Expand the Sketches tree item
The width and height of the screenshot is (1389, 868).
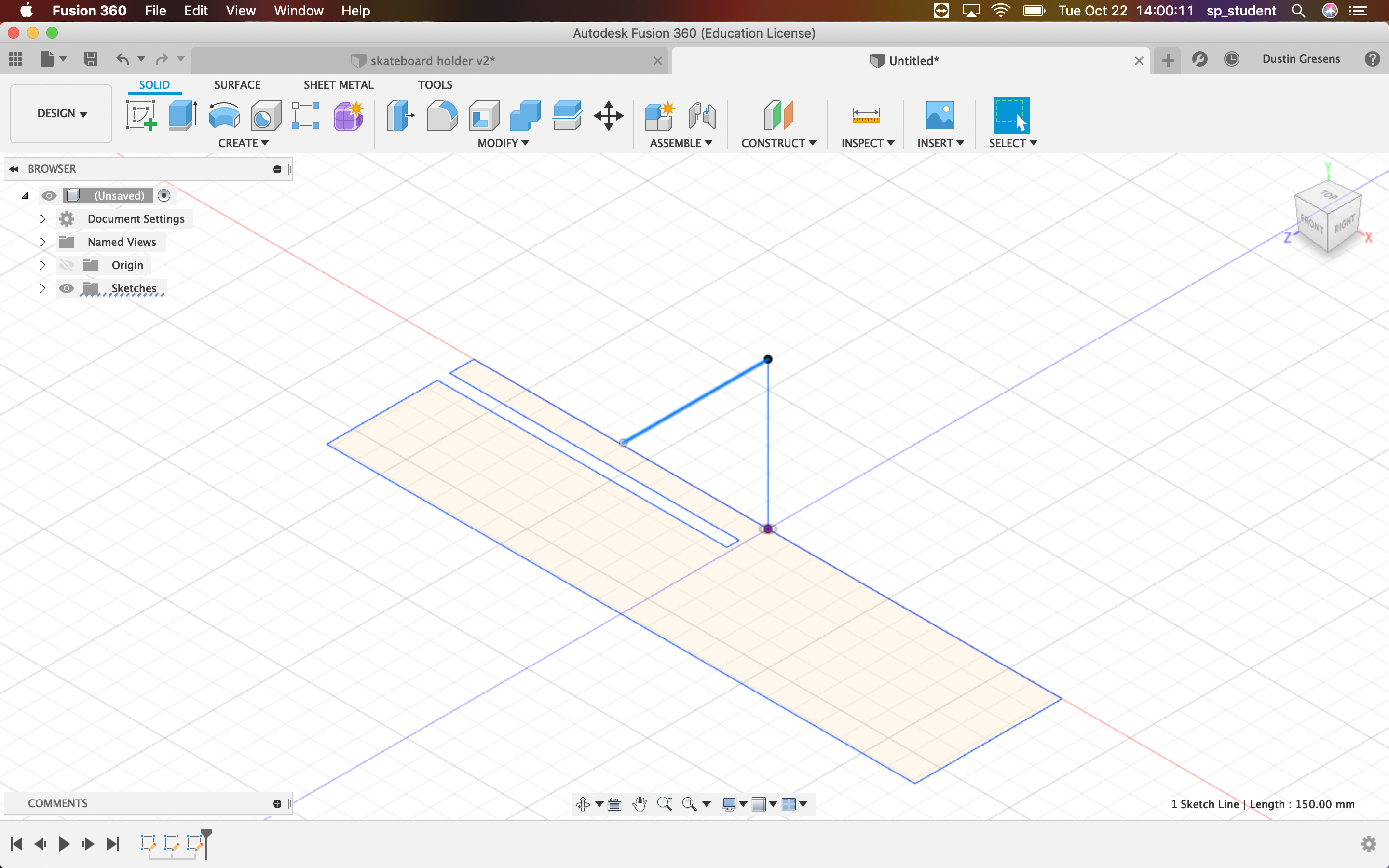[x=41, y=288]
